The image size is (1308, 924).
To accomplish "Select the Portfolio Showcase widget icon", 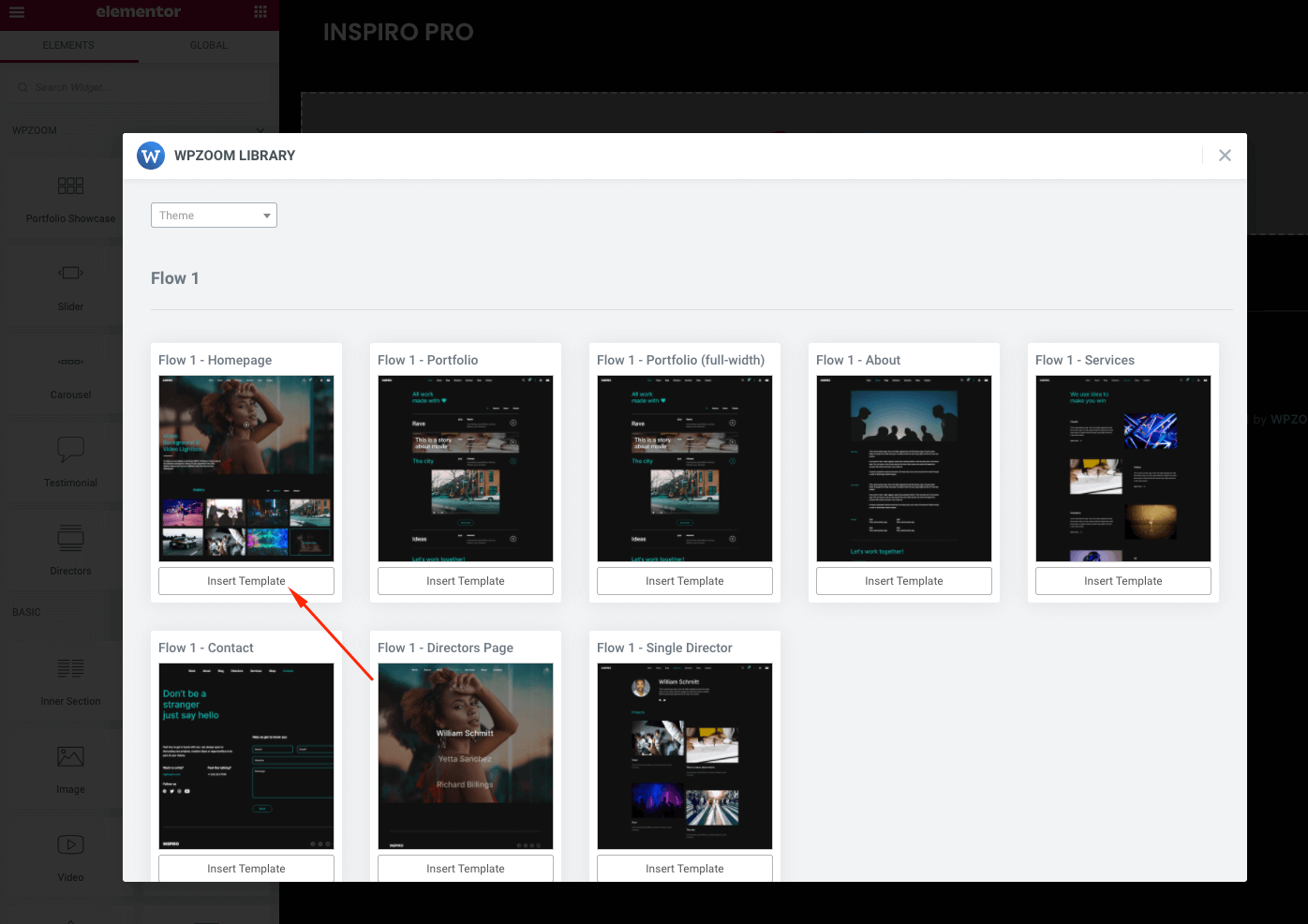I will (x=71, y=186).
